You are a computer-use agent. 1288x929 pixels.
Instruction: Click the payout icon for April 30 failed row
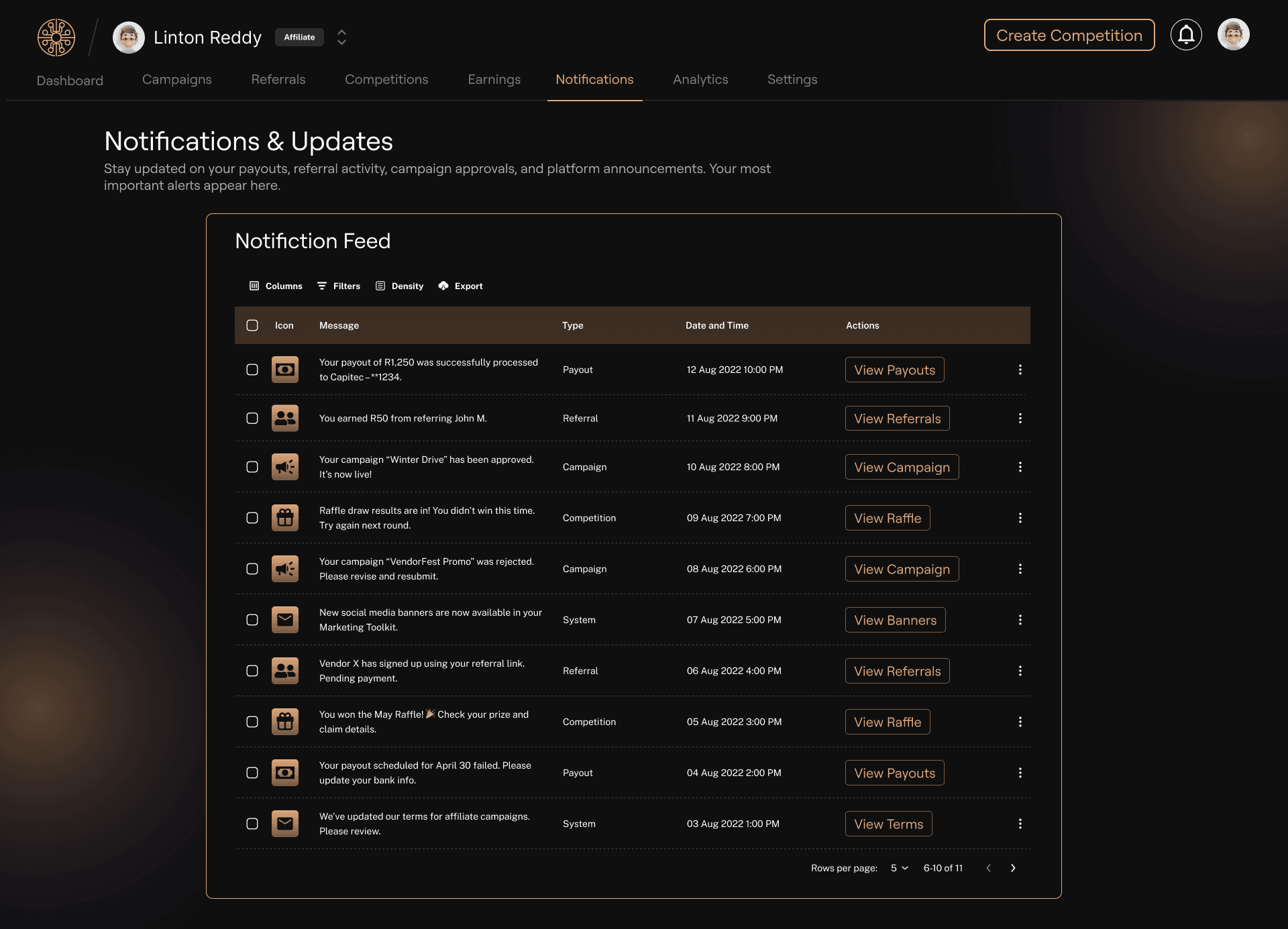[285, 773]
